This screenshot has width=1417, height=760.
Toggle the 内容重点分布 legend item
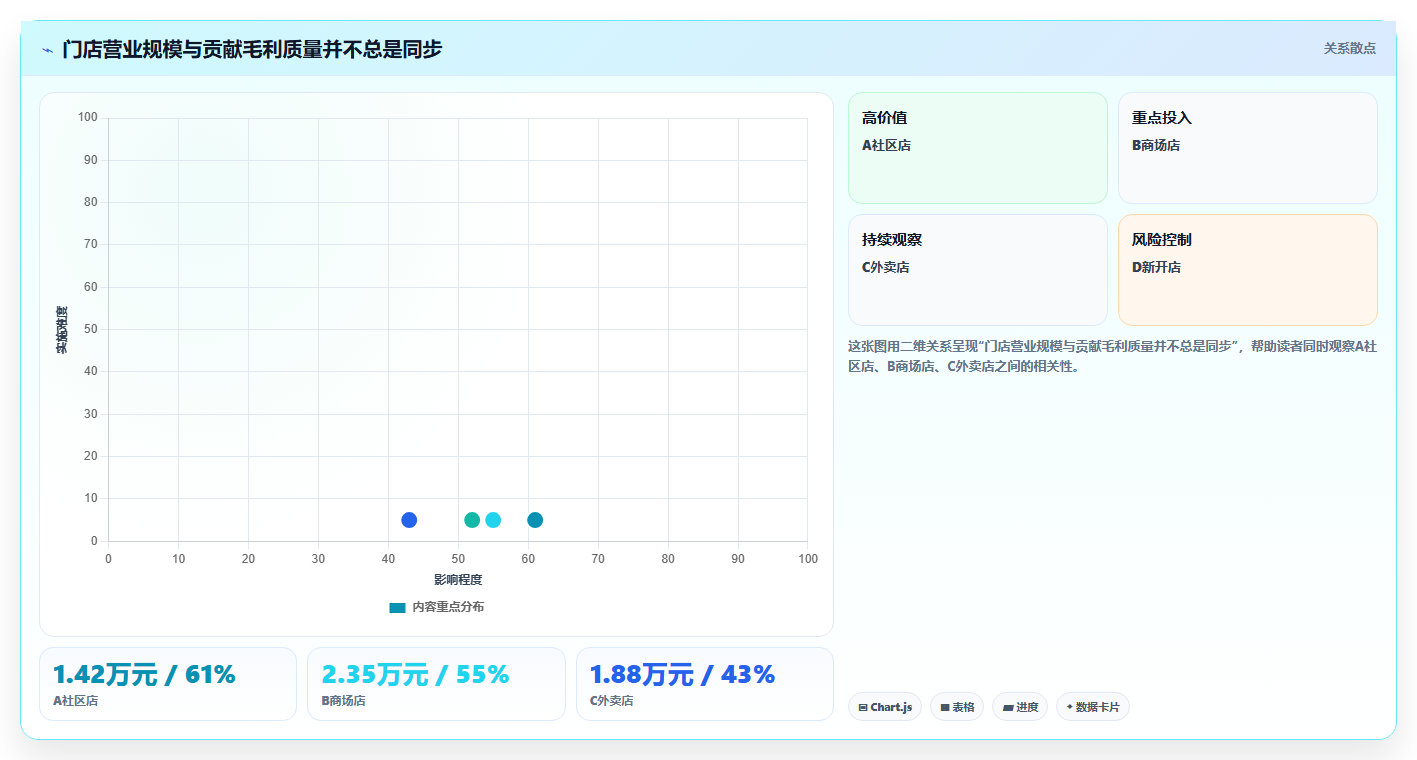pyautogui.click(x=436, y=607)
